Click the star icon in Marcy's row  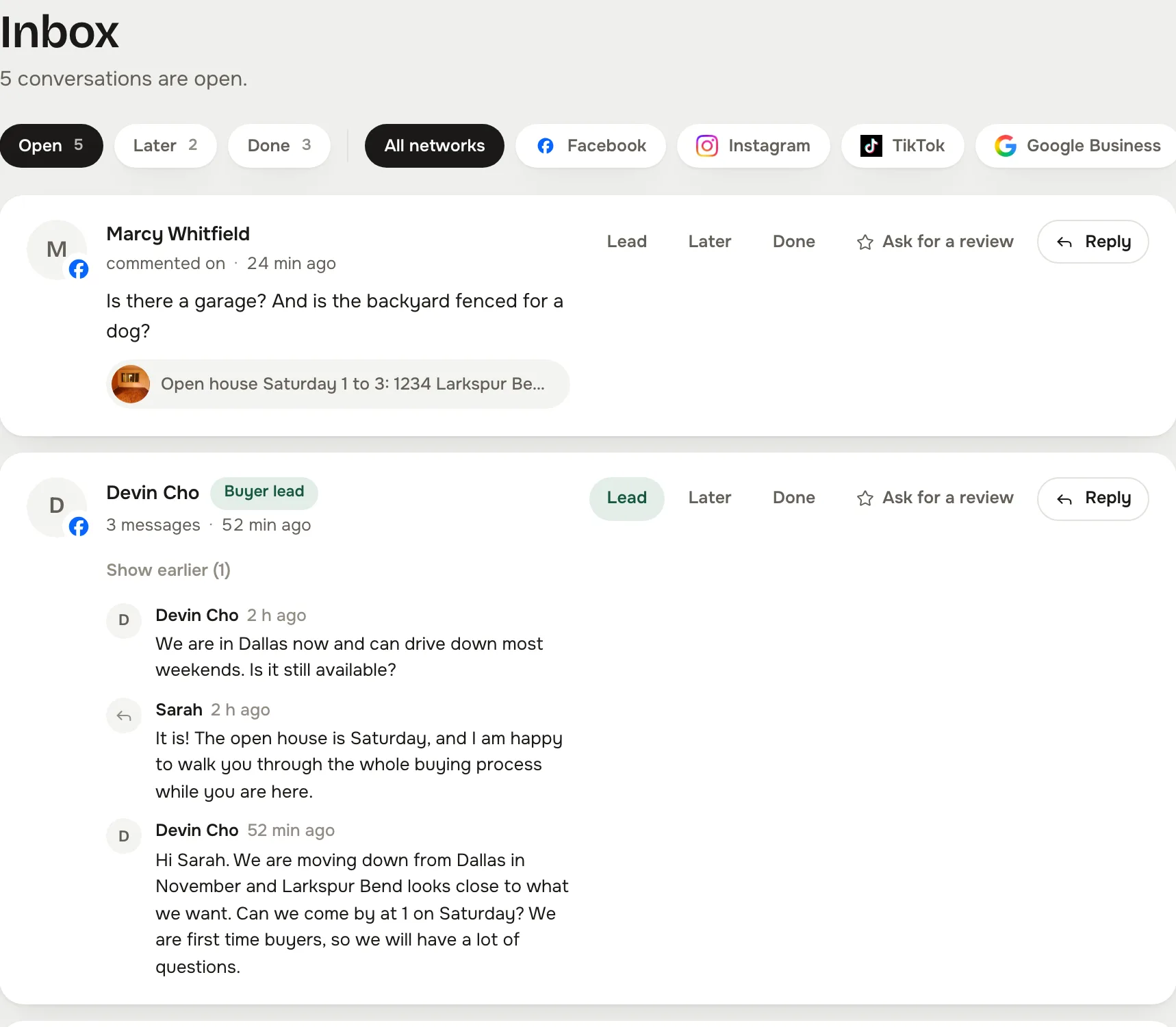click(865, 242)
